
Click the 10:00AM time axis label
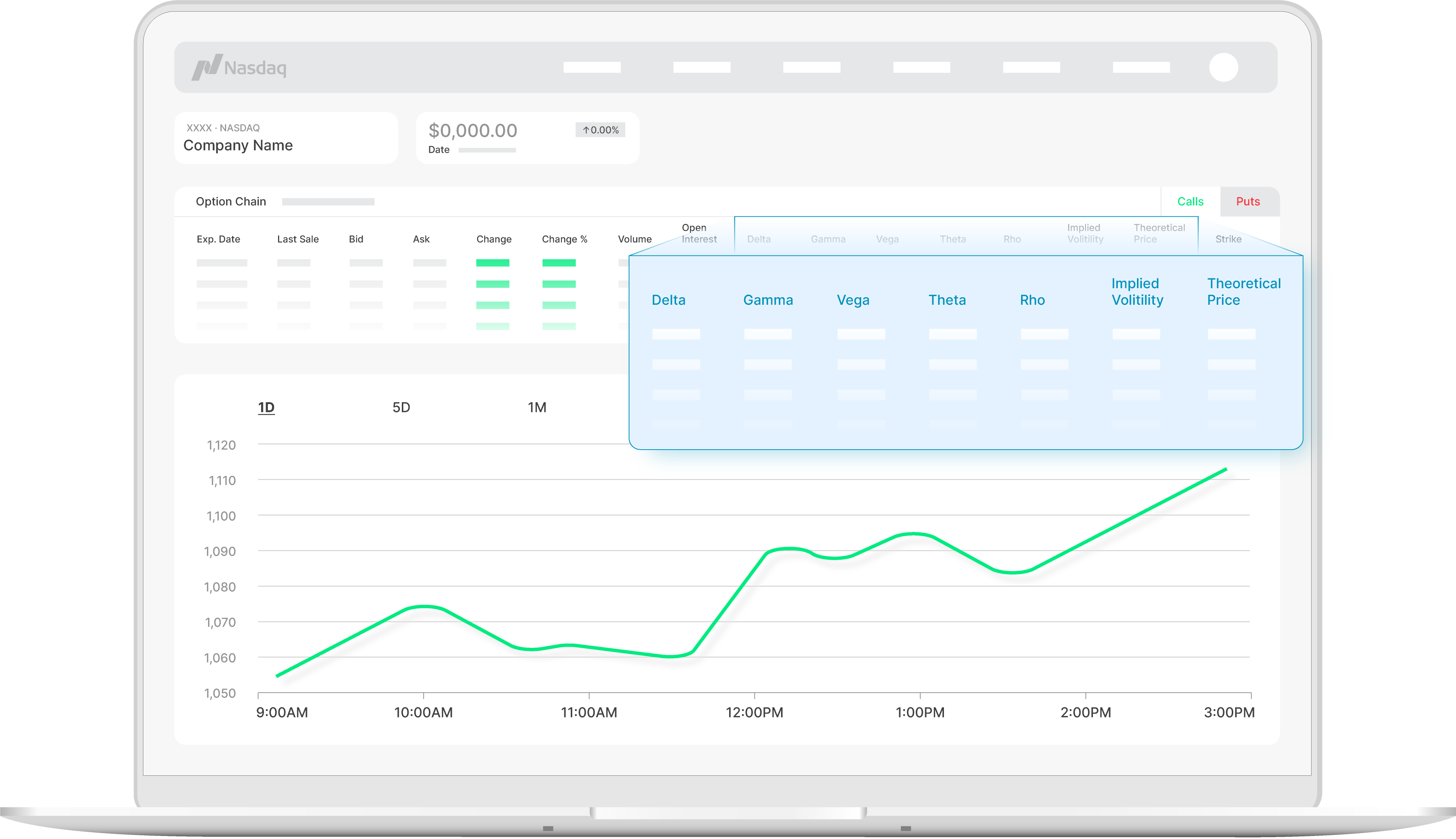(x=424, y=713)
